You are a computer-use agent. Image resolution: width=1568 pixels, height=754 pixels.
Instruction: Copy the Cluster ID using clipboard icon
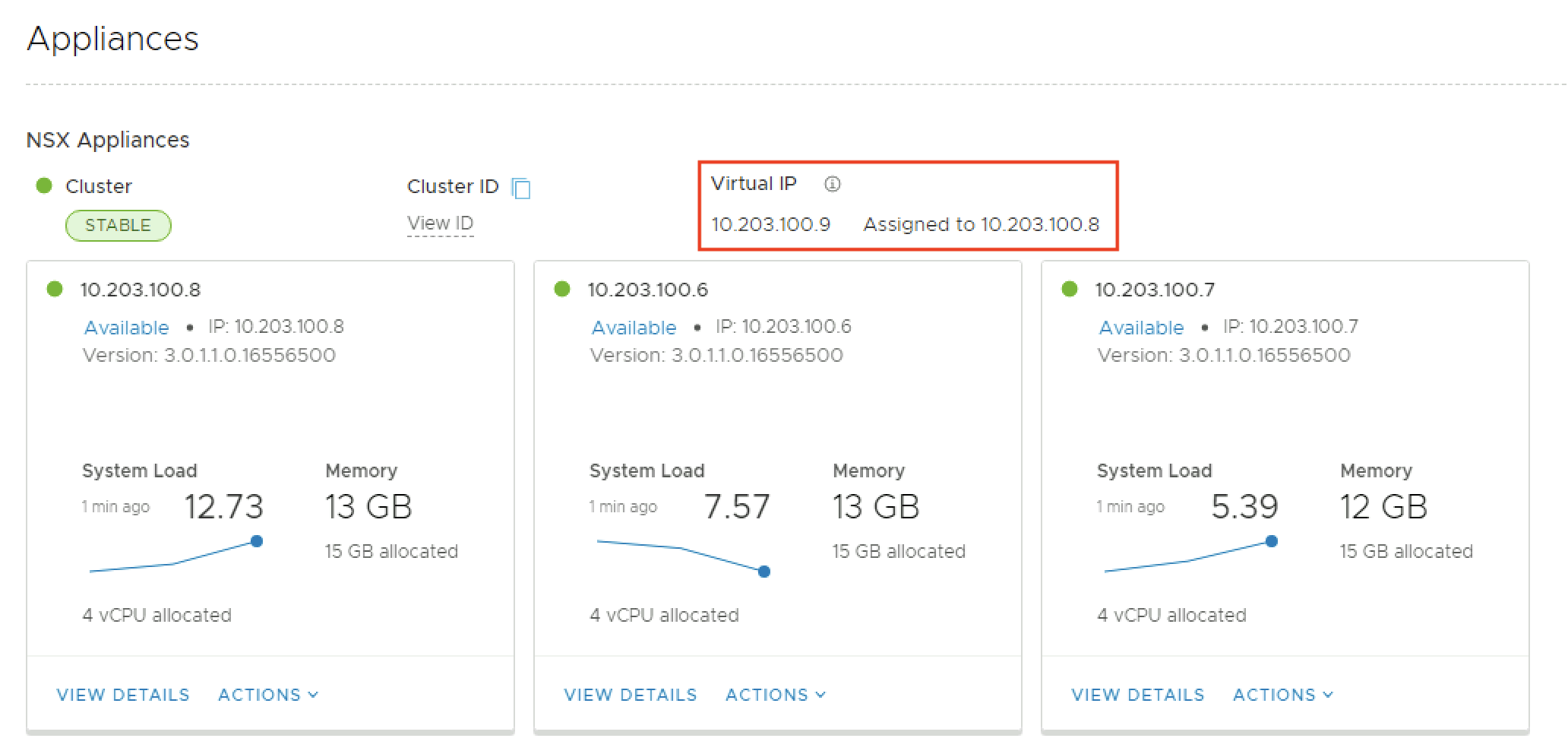point(521,188)
